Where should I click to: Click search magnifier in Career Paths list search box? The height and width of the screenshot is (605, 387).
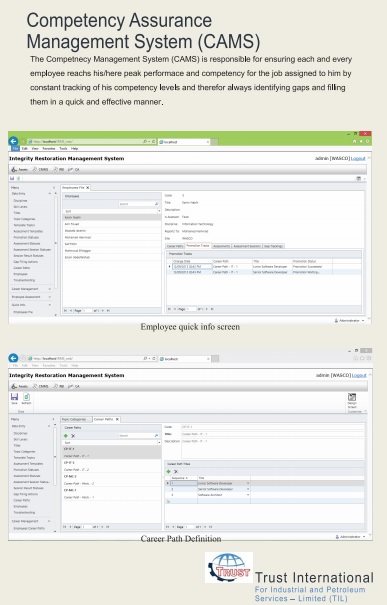157,436
